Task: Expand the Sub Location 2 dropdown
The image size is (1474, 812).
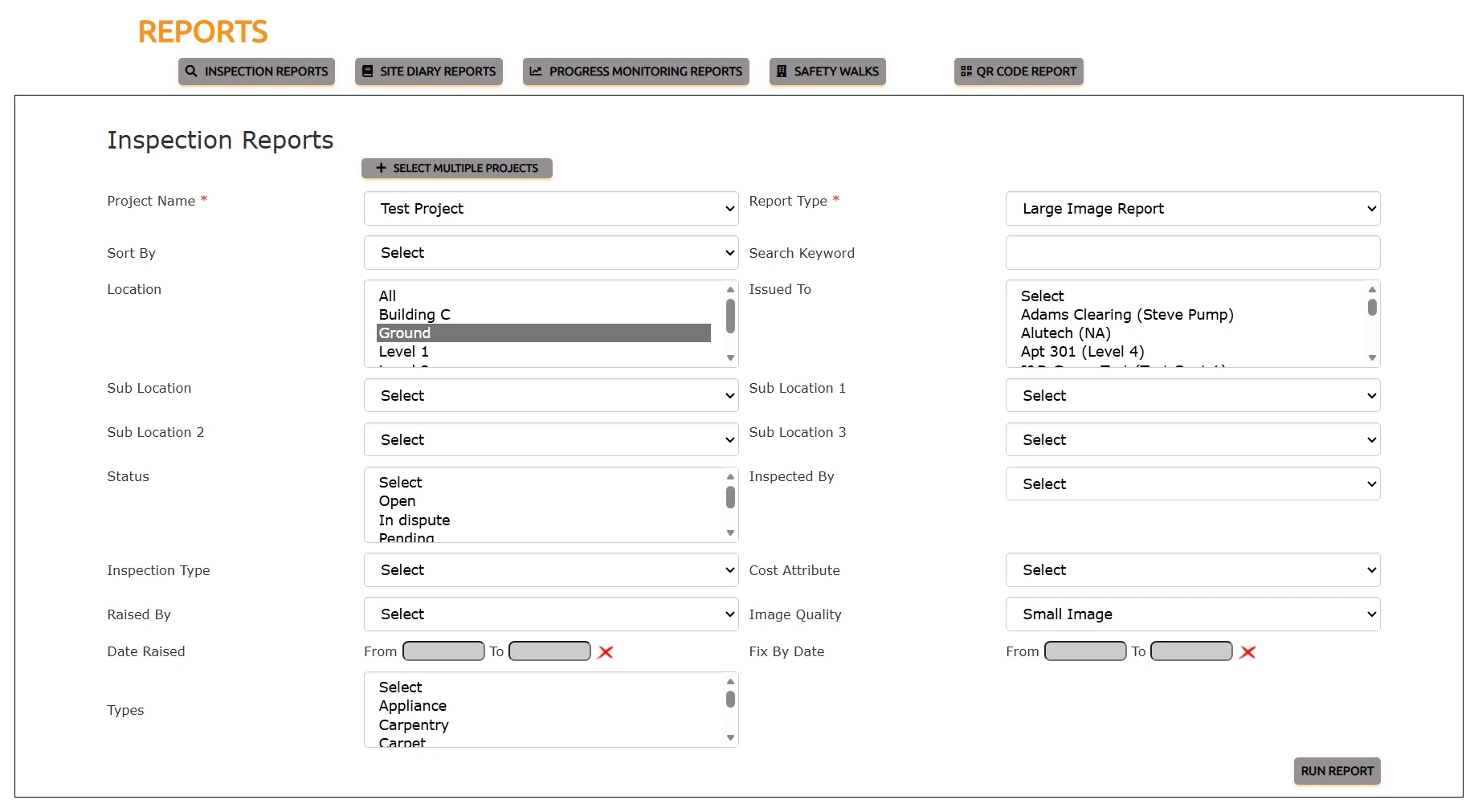Action: coord(551,440)
